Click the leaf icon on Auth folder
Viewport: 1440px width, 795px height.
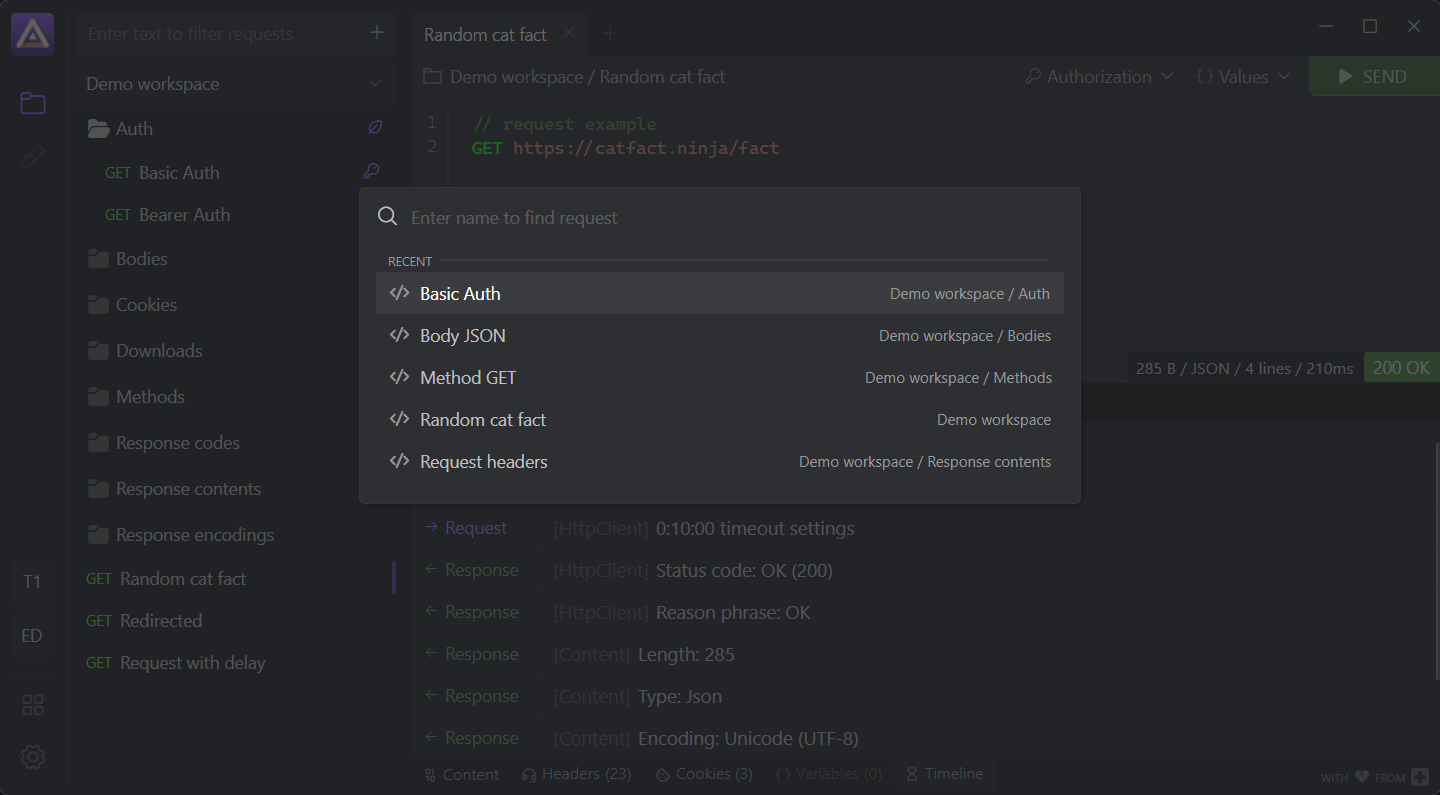[375, 128]
